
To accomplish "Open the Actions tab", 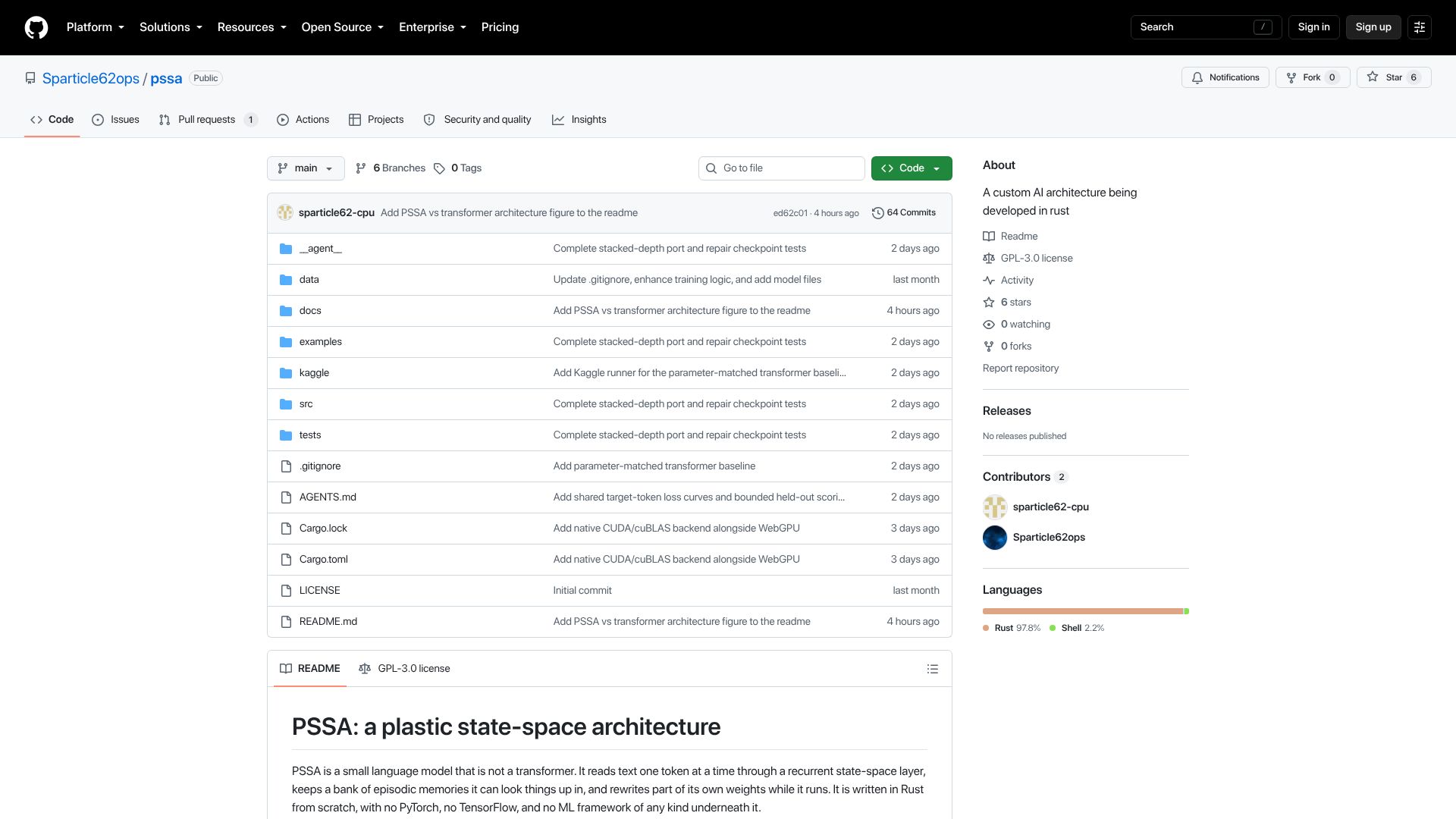I will [303, 120].
